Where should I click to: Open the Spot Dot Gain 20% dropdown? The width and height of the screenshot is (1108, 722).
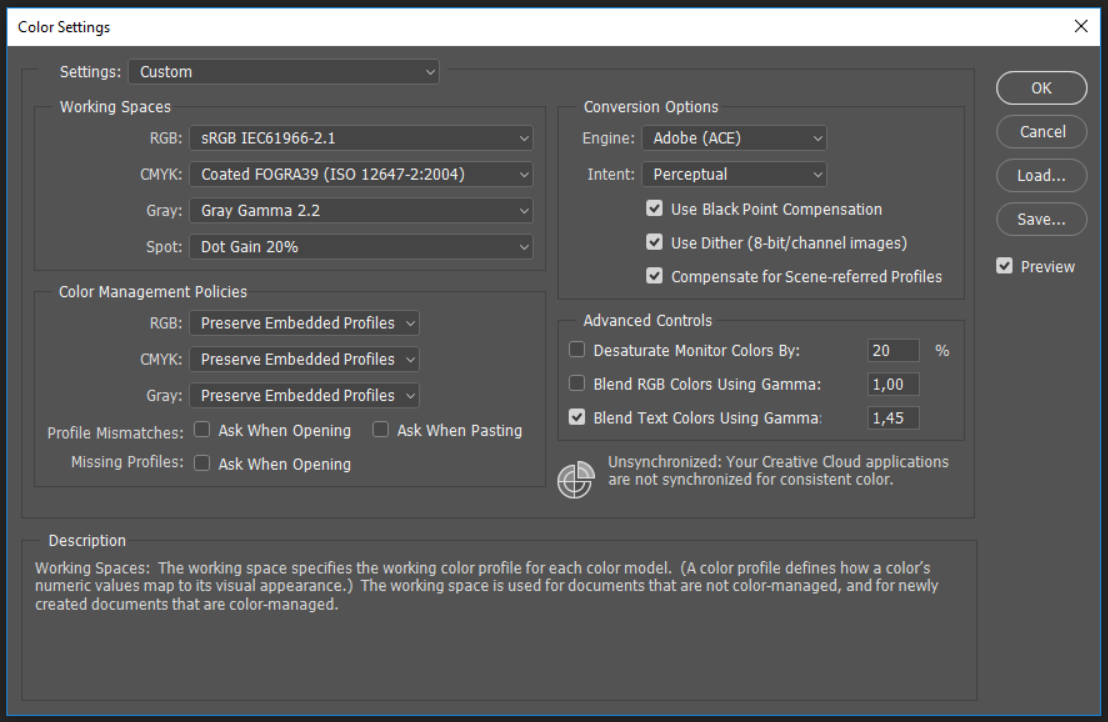(361, 247)
